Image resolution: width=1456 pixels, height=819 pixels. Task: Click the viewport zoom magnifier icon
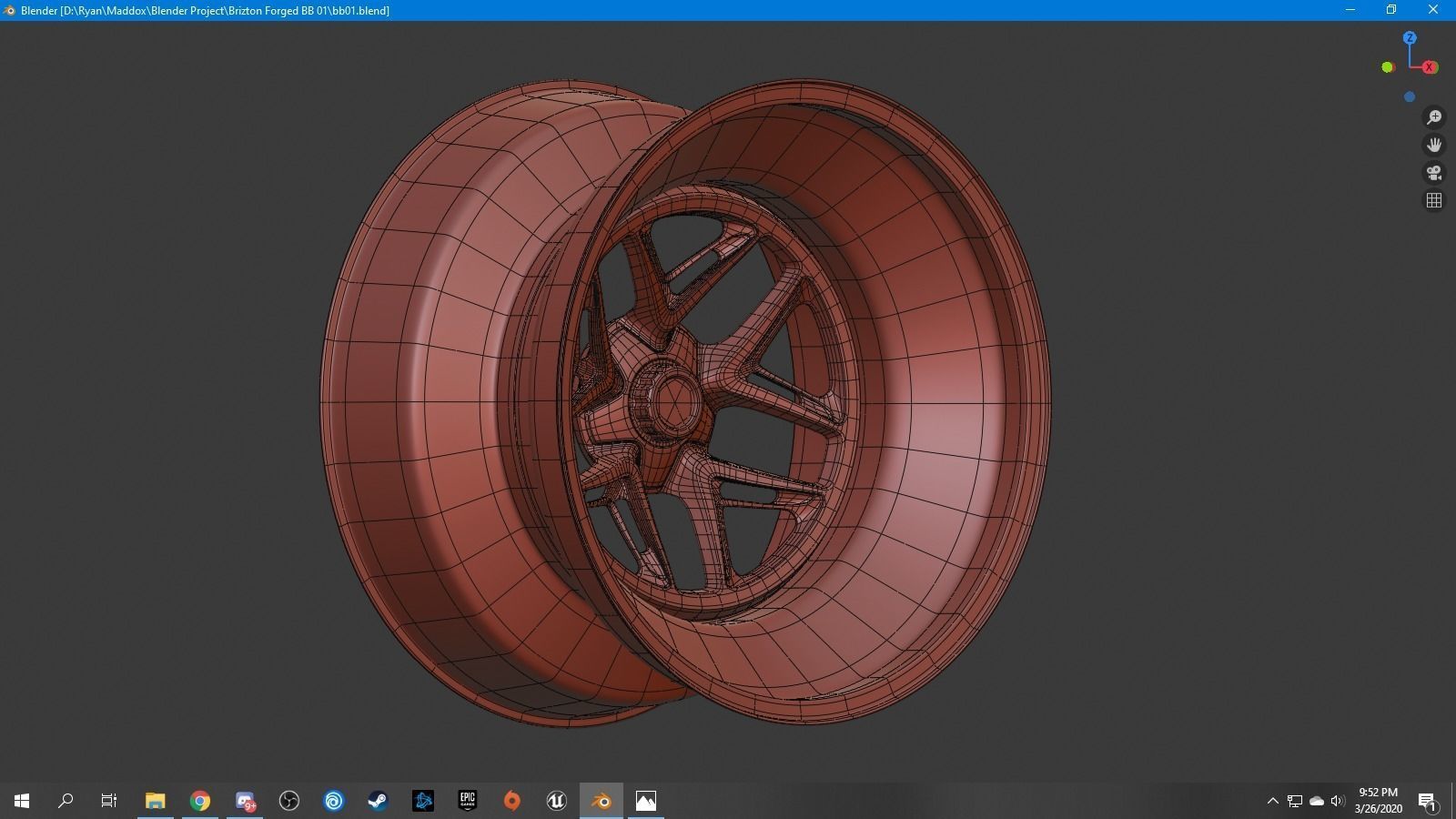pos(1434,117)
